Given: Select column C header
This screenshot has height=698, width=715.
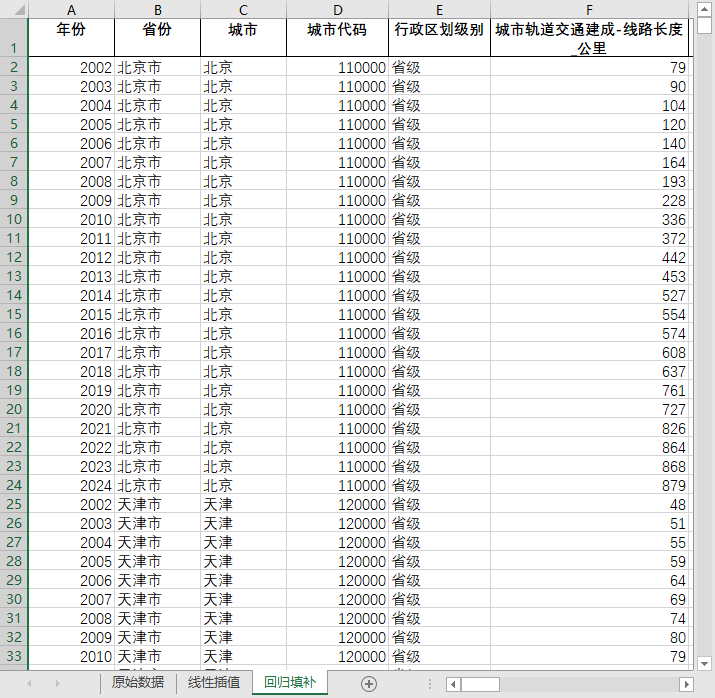Looking at the screenshot, I should coord(243,10).
